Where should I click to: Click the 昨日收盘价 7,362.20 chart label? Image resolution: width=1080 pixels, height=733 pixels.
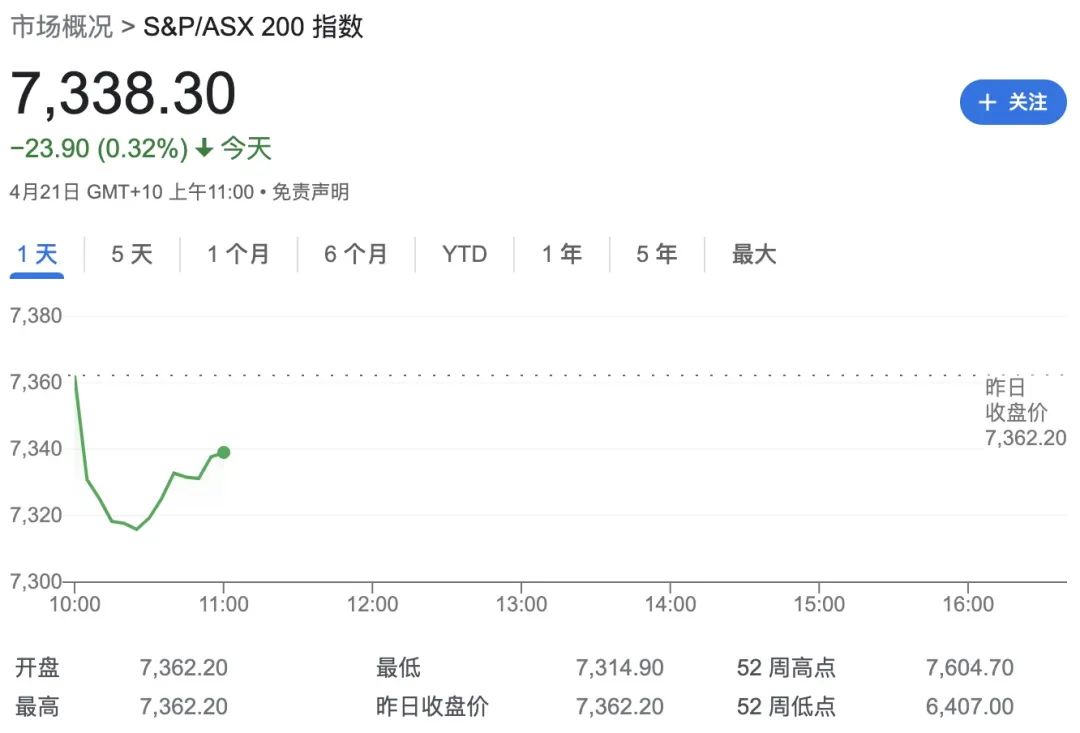[1025, 413]
